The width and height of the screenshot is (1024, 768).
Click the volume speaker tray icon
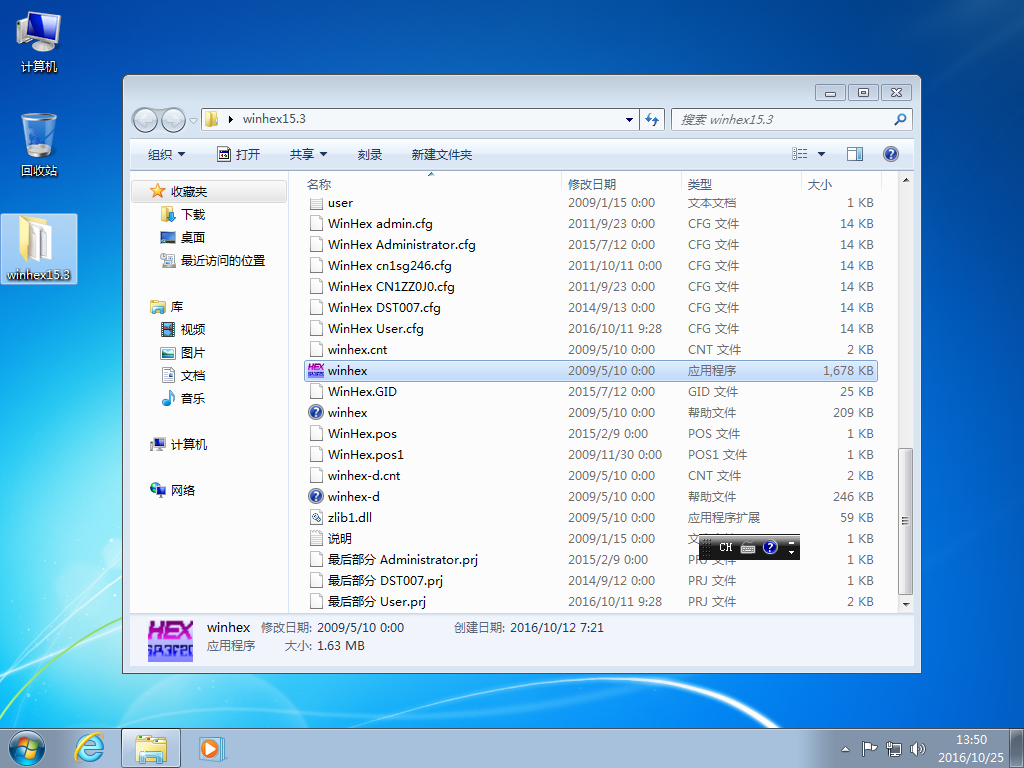pyautogui.click(x=918, y=749)
